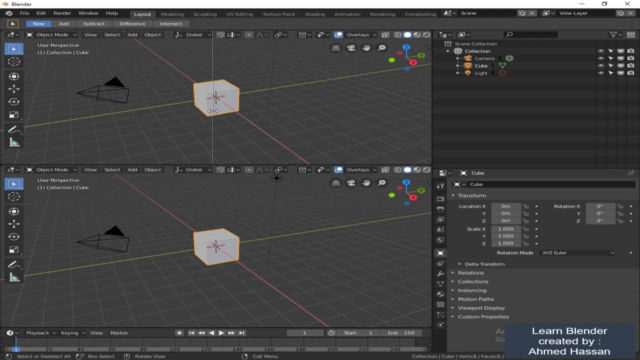Click the Blender logo menu icon

[9, 13]
